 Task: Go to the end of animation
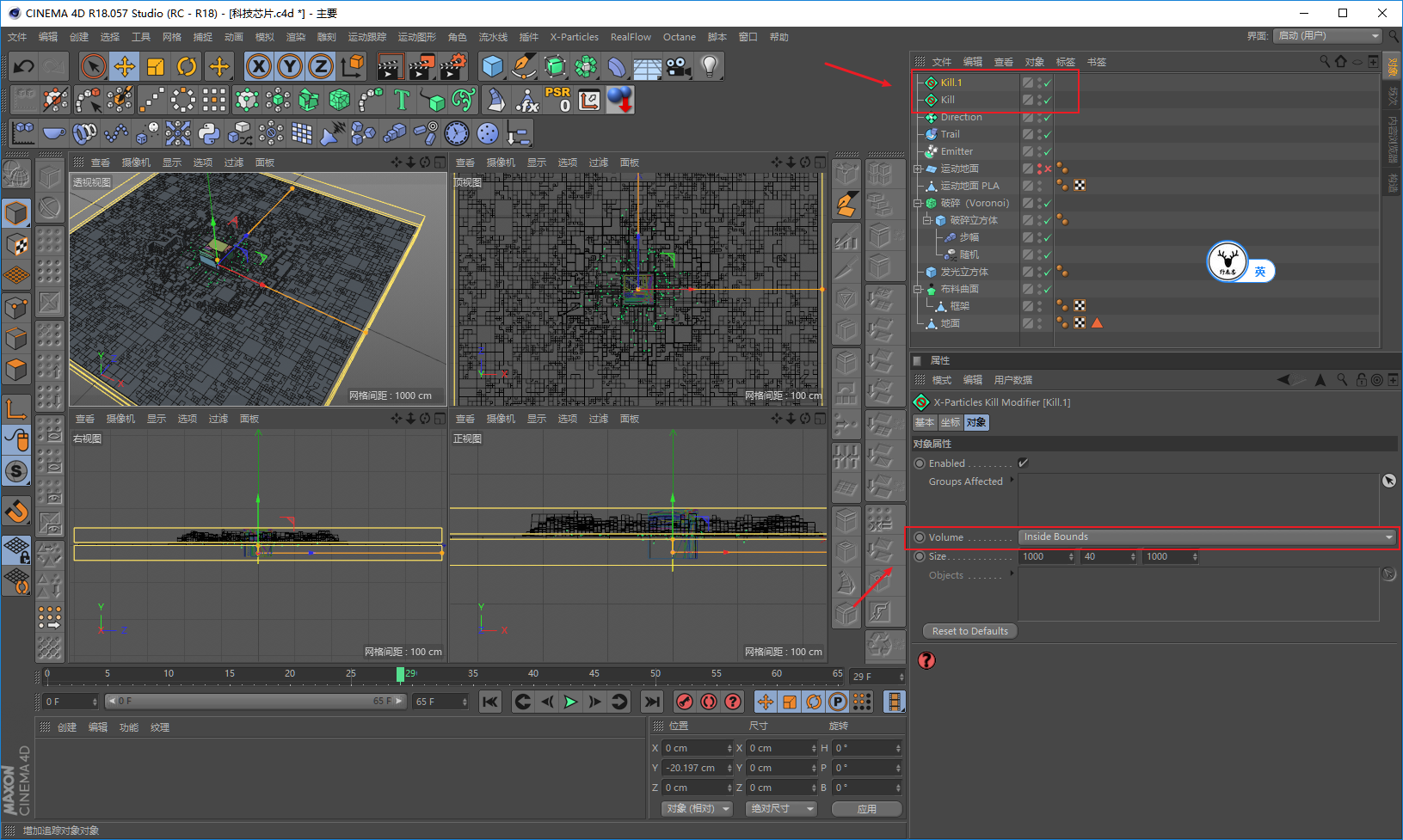click(652, 702)
